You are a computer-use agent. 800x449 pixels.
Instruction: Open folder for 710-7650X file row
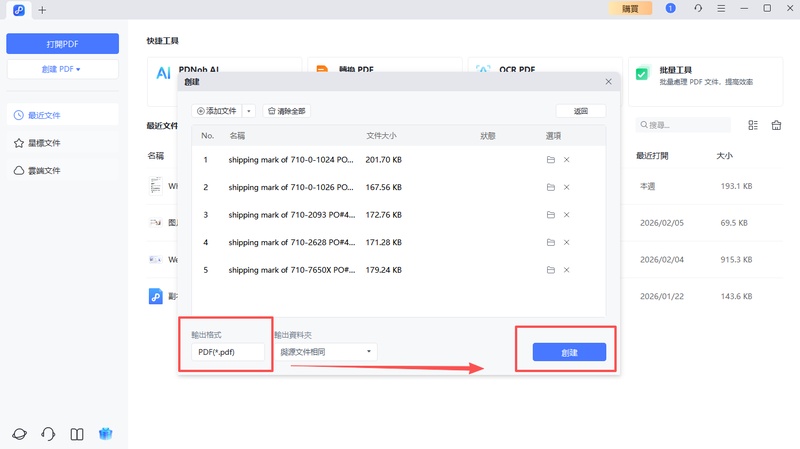(551, 270)
